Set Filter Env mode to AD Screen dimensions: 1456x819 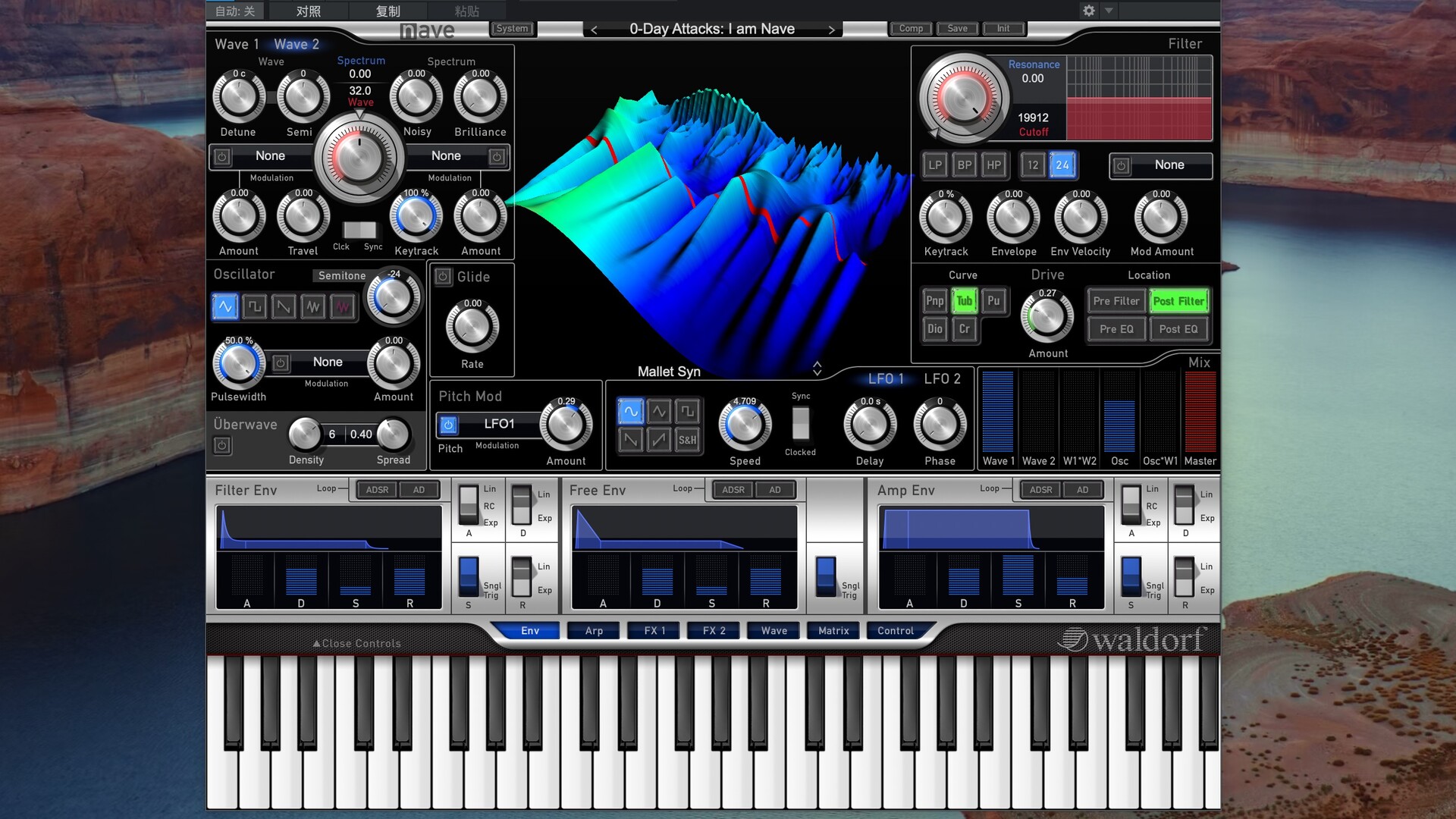point(419,490)
